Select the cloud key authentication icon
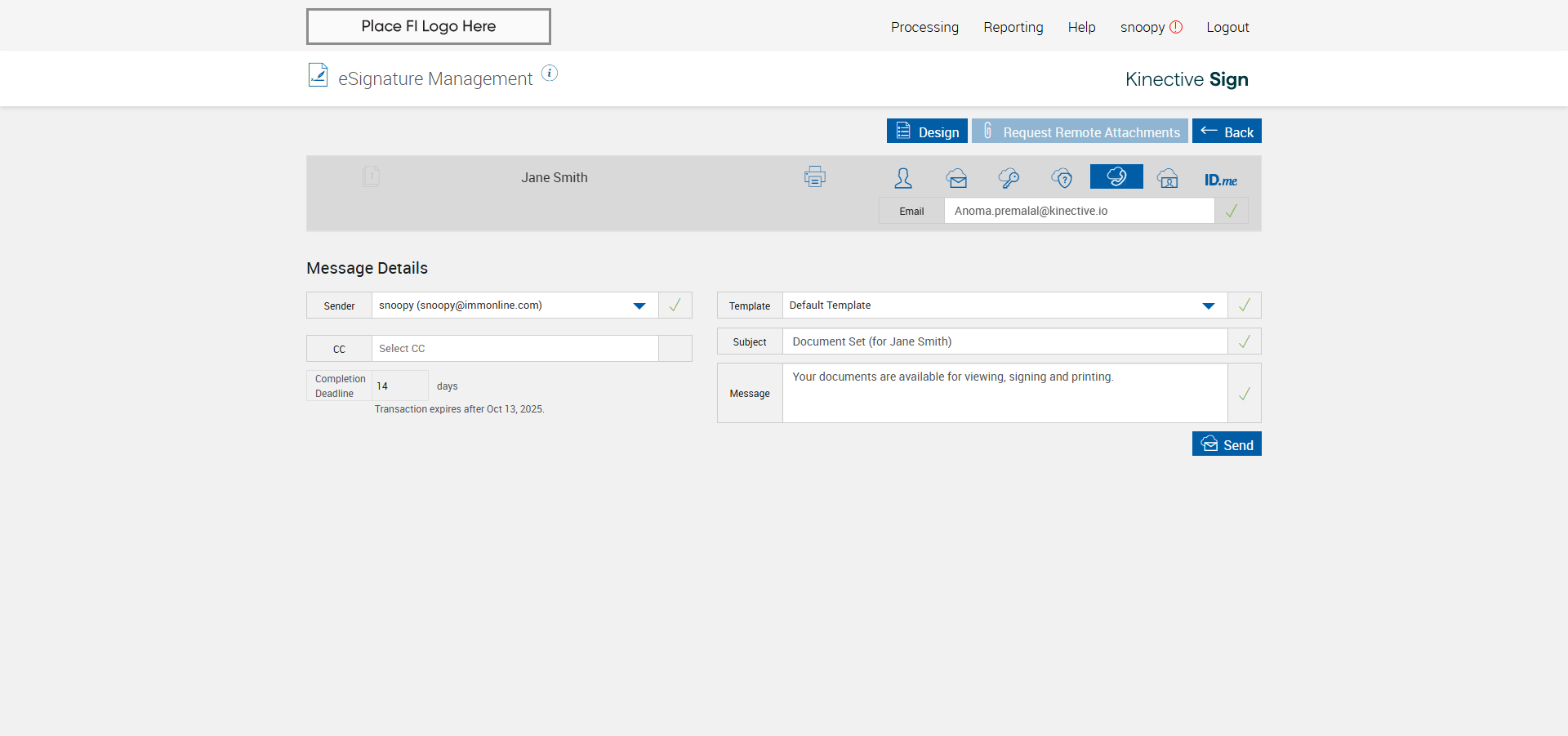Image resolution: width=1568 pixels, height=736 pixels. [1009, 178]
